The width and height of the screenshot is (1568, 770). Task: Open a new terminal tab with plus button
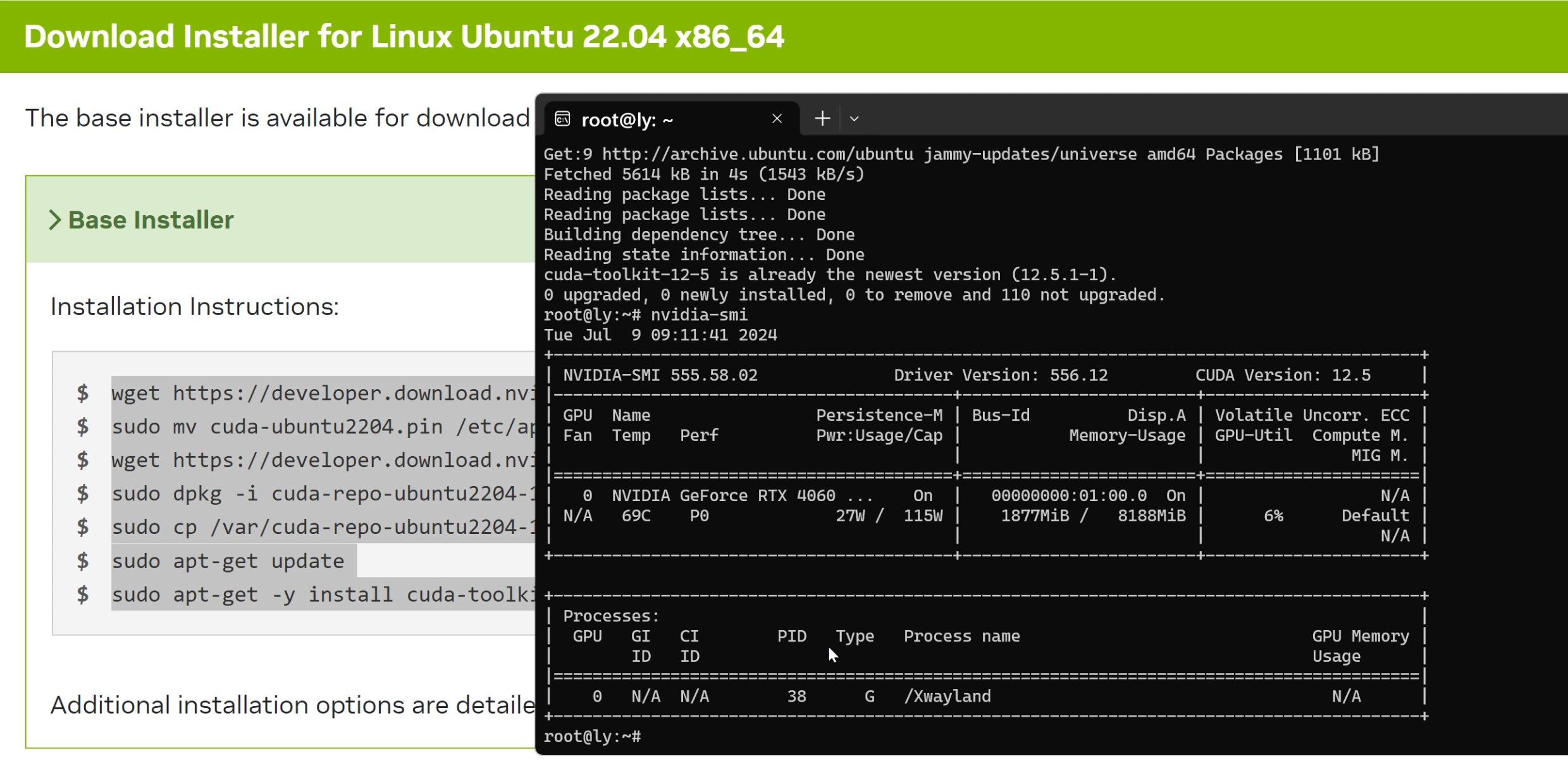pos(822,118)
